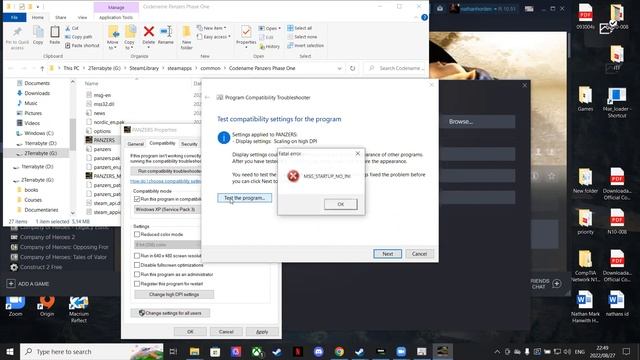Open Move to dropdown in ribbon
The width and height of the screenshot is (640, 360).
[113, 38]
